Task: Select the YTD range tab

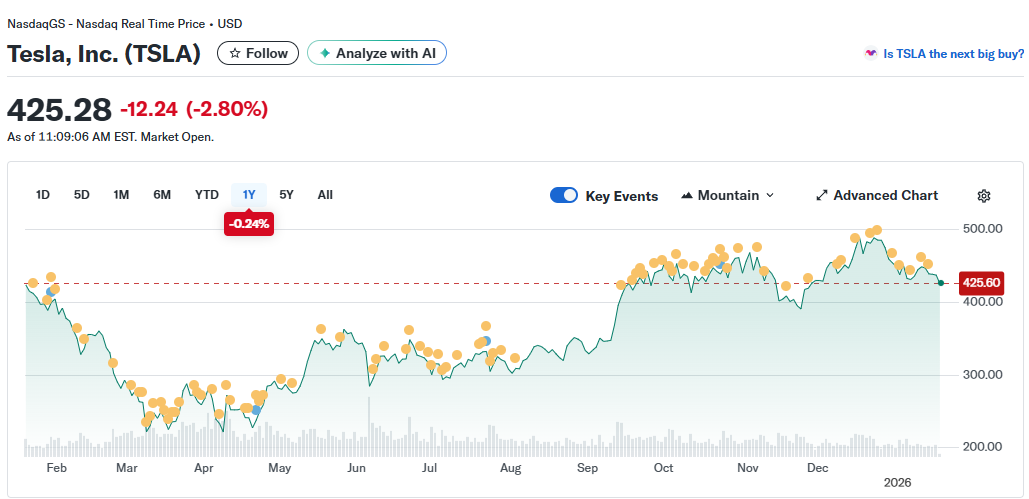Action: 207,195
